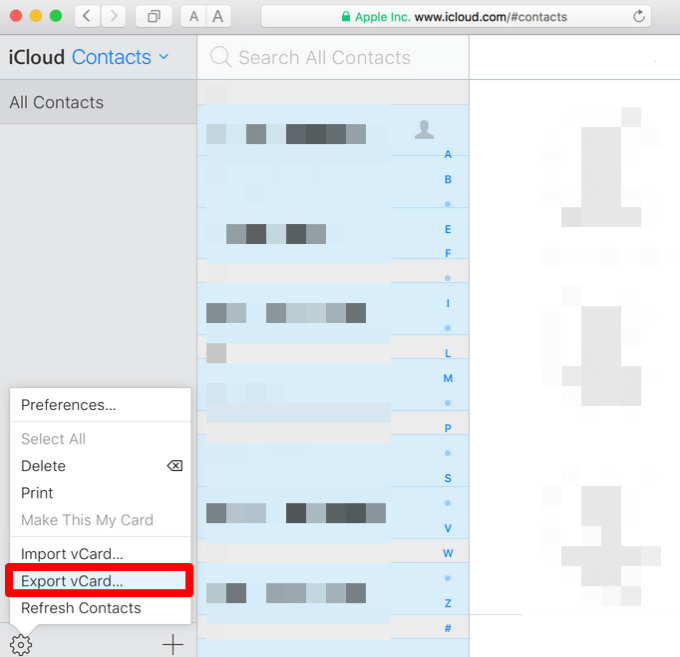Jump to index letter L
The width and height of the screenshot is (680, 657).
(x=448, y=353)
